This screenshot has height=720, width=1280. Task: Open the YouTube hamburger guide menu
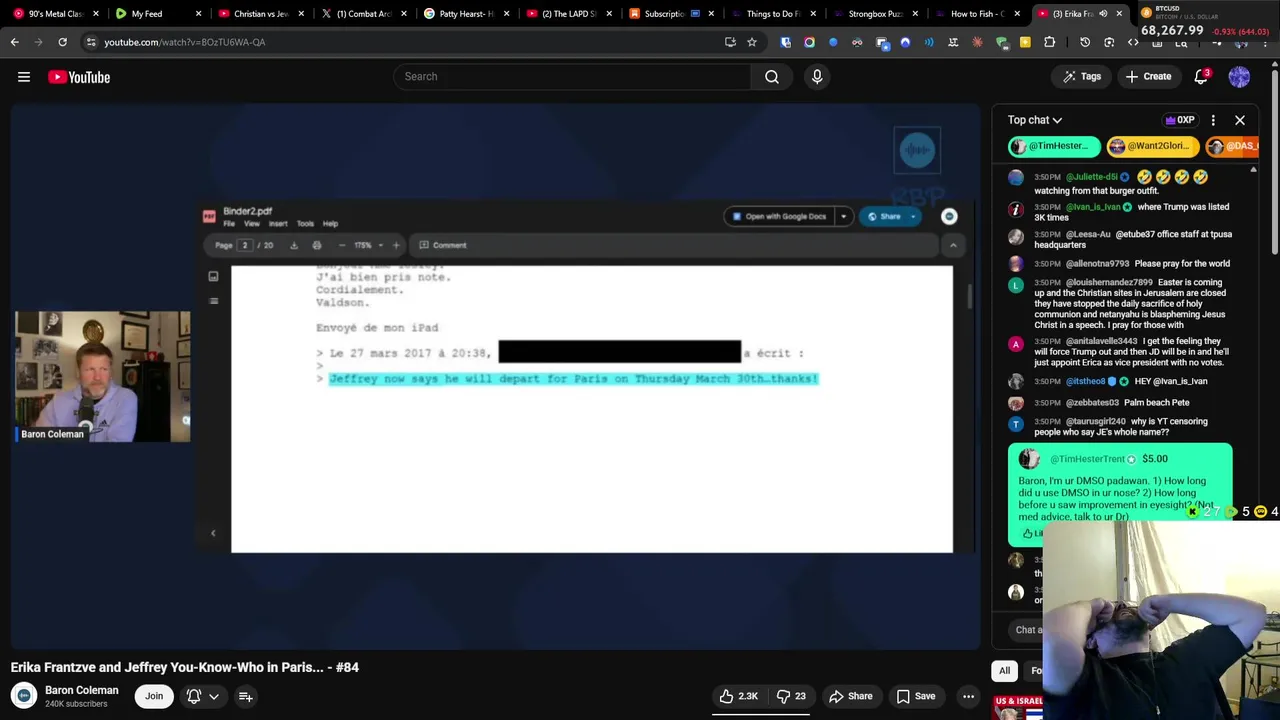[x=24, y=77]
